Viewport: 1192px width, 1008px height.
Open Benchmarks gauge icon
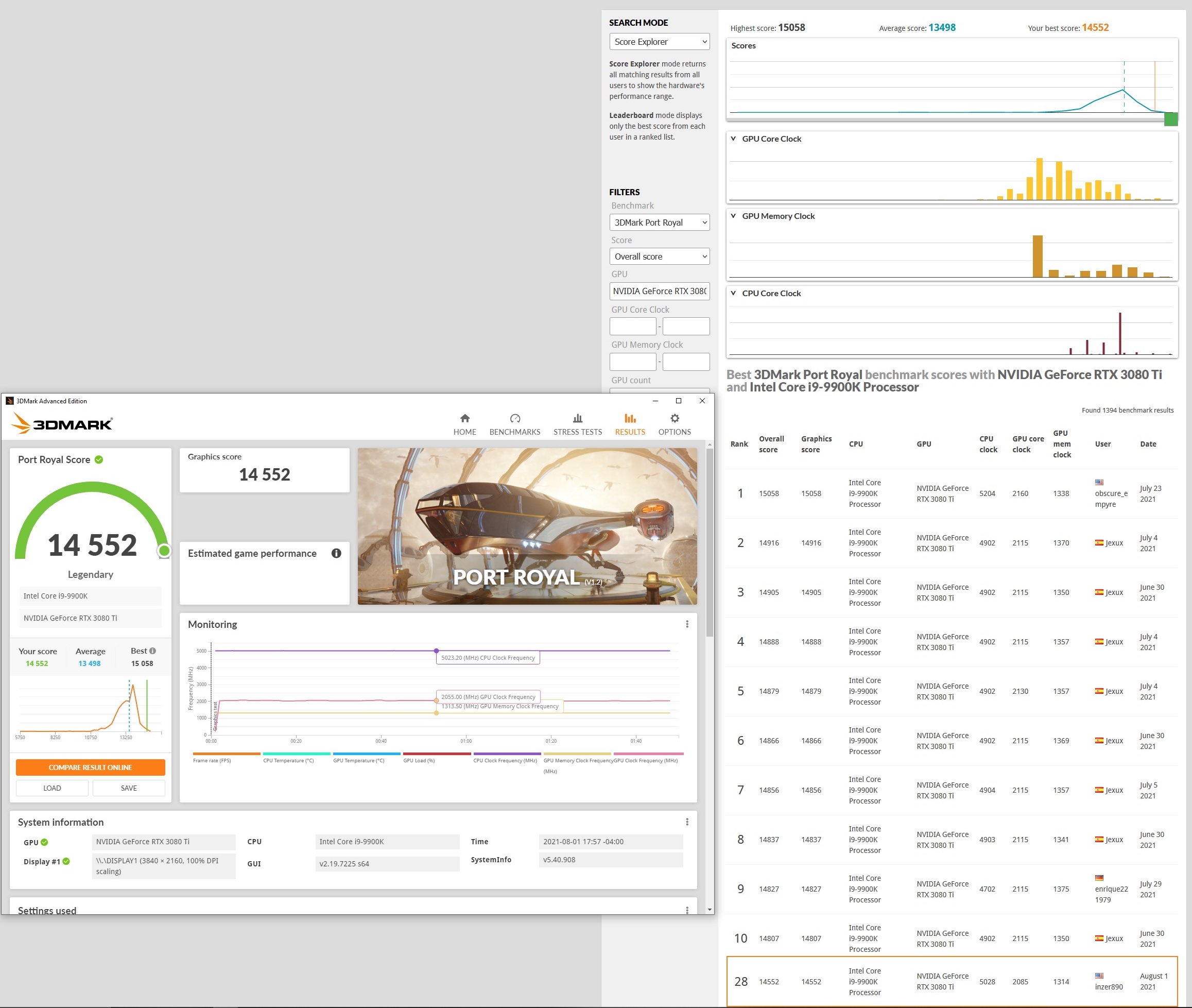pos(514,418)
